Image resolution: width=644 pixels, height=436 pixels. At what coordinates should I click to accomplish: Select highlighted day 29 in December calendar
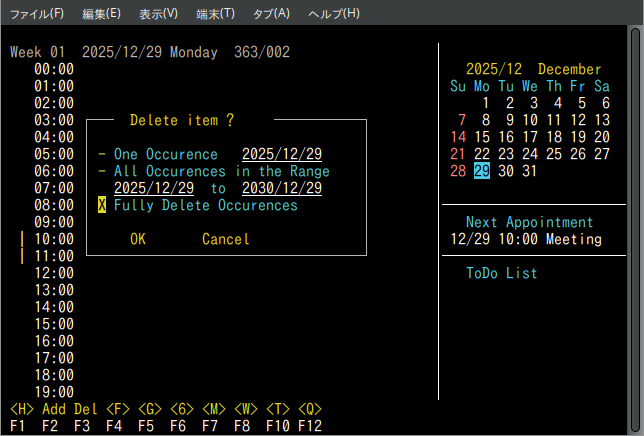tap(482, 171)
